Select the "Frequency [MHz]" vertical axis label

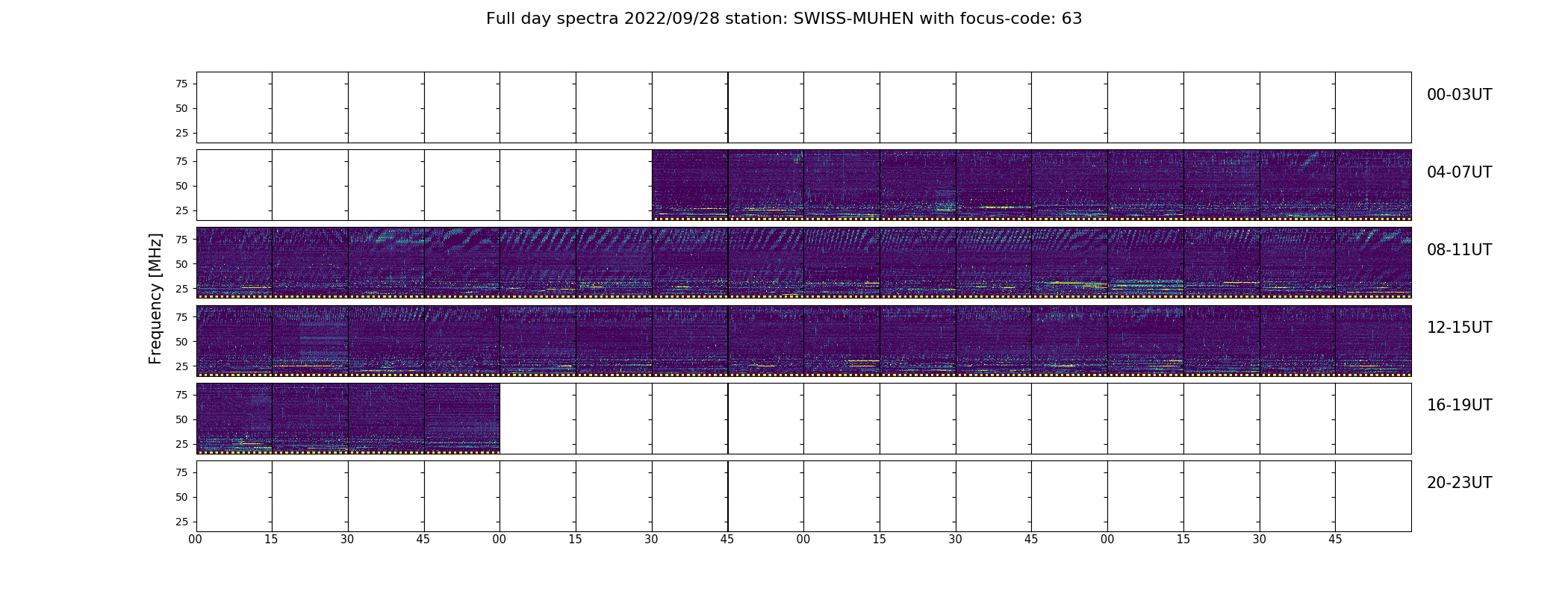coord(155,298)
